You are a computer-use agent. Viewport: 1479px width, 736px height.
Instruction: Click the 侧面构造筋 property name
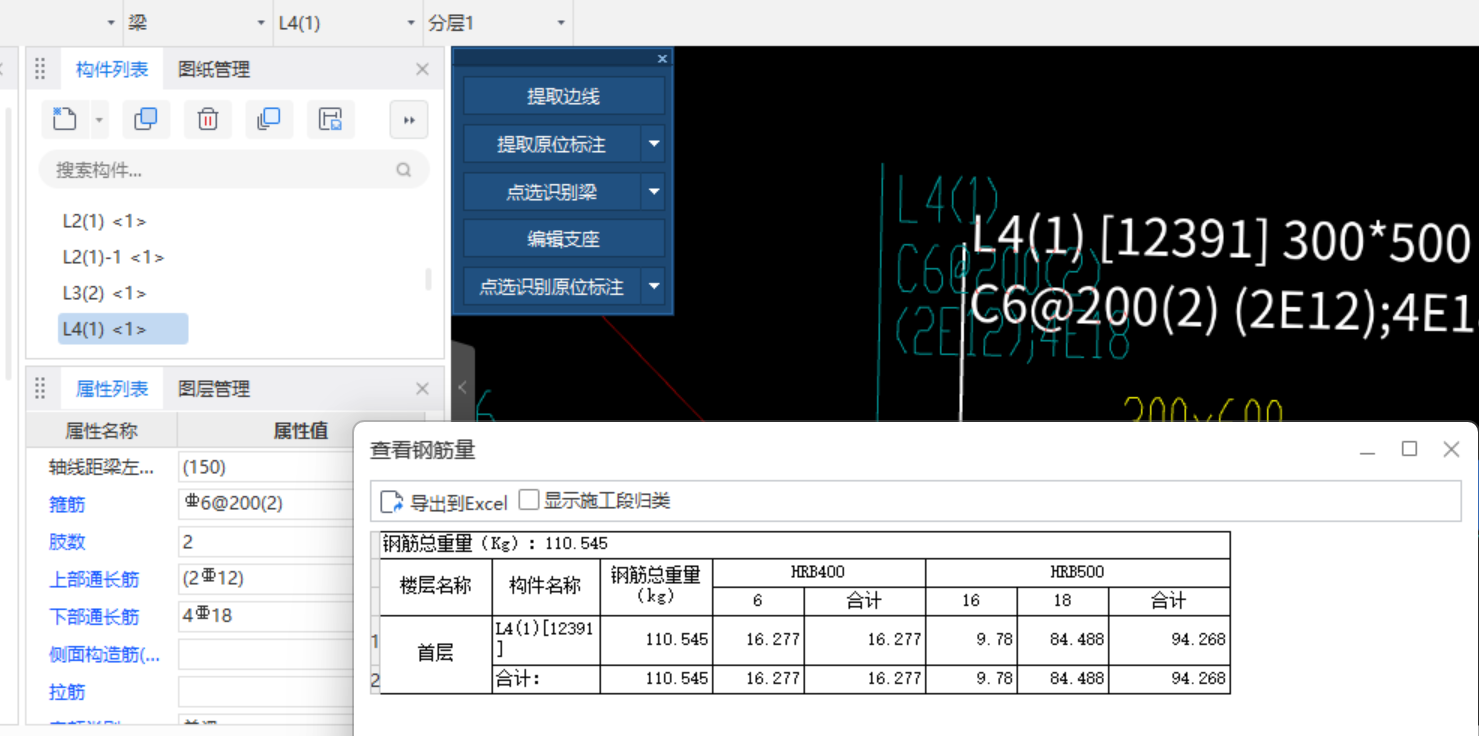pos(104,655)
